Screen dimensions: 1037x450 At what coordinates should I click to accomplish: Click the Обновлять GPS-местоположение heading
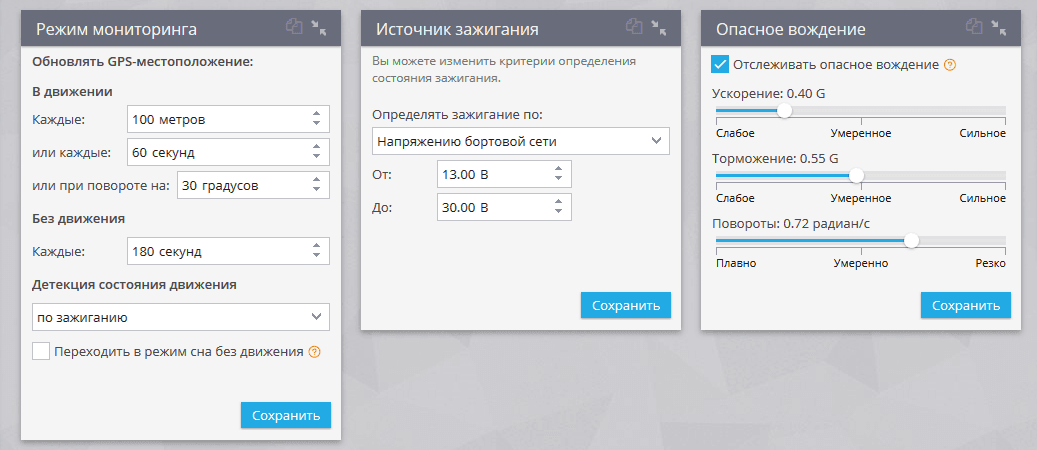click(143, 63)
